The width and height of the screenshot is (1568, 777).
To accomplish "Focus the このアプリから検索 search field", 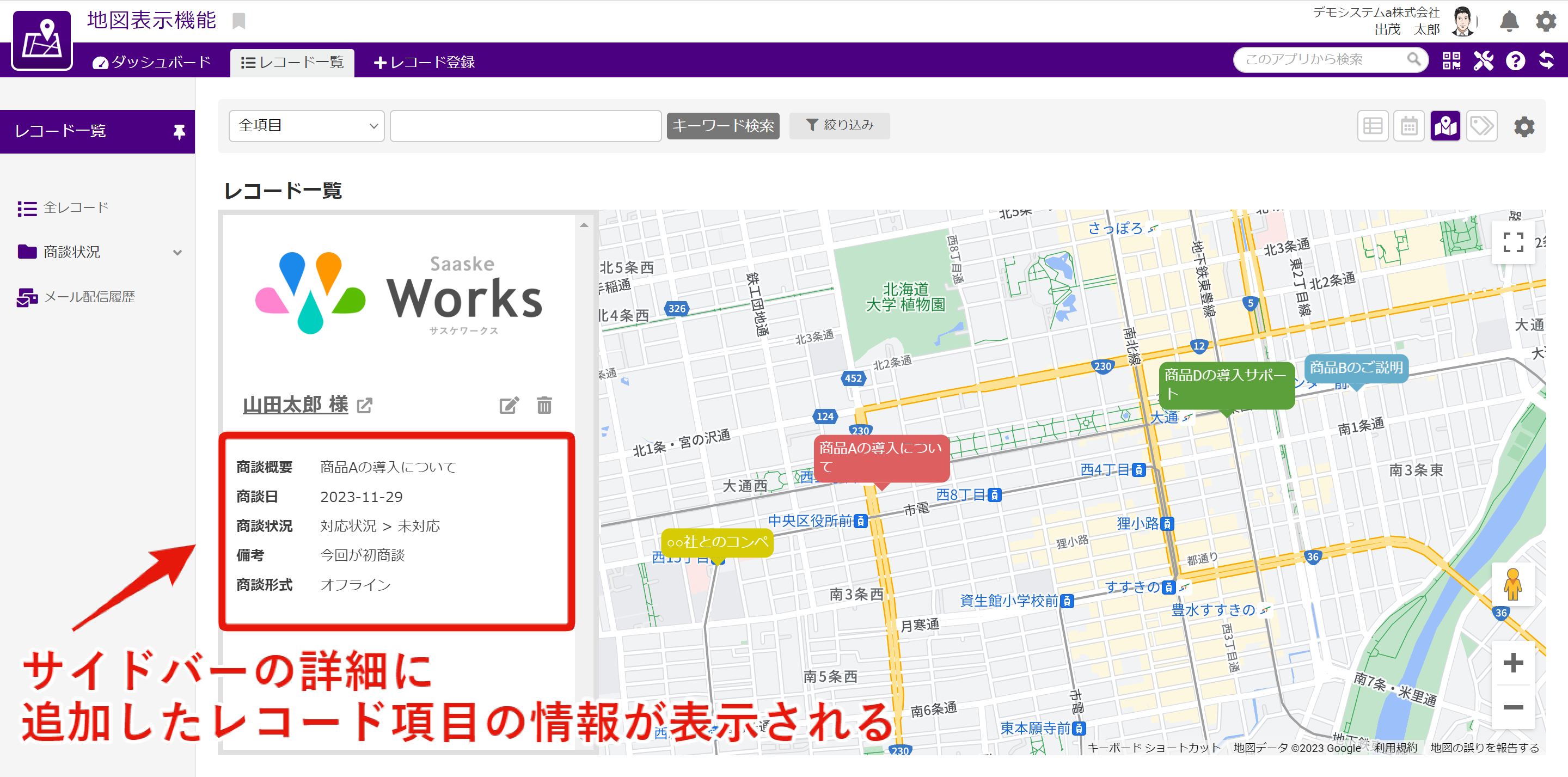I will [1321, 60].
